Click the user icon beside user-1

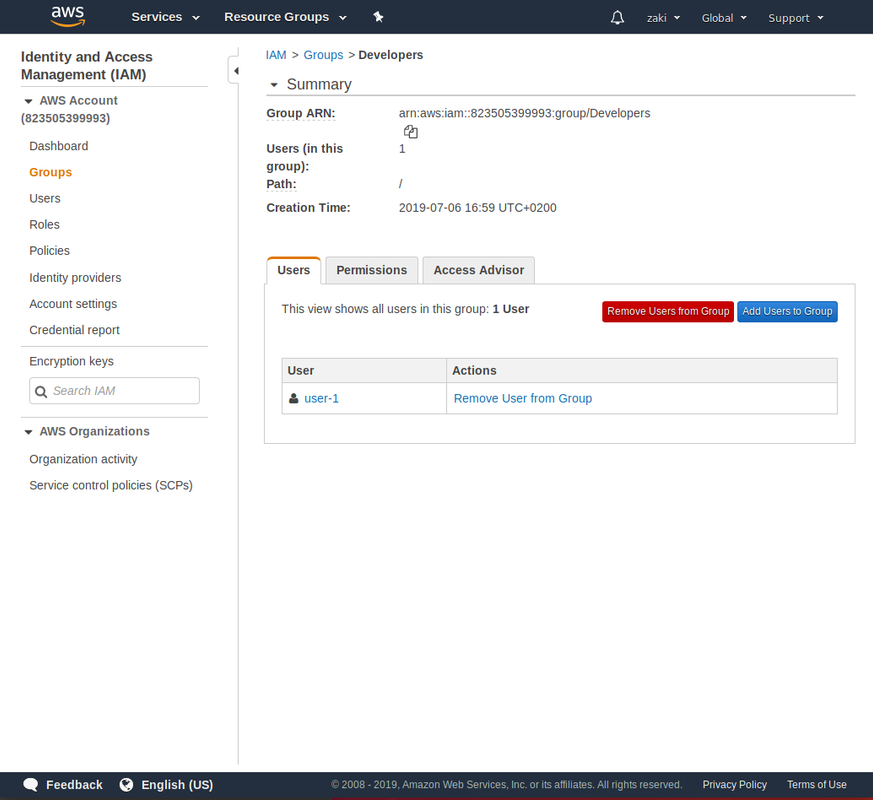293,399
